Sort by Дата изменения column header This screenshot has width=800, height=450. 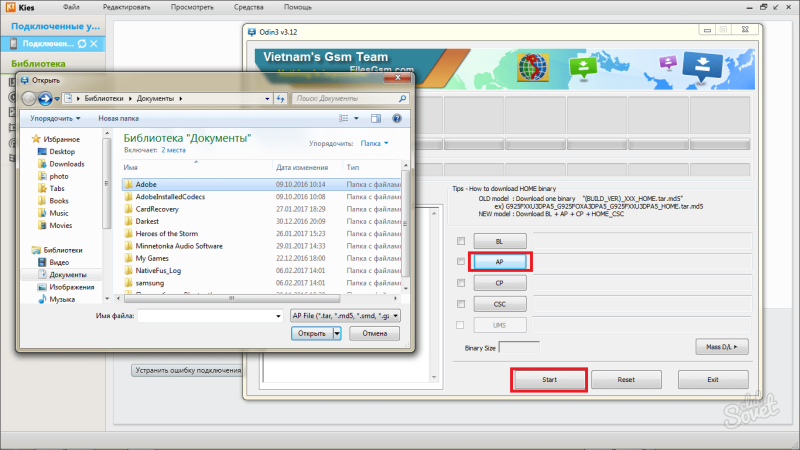coord(302,167)
